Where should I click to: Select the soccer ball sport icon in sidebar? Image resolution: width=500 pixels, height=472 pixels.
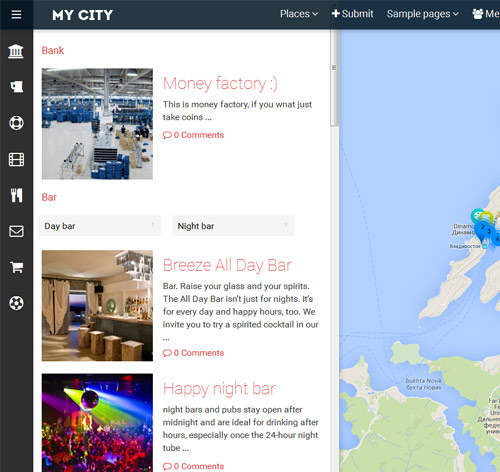coord(16,303)
